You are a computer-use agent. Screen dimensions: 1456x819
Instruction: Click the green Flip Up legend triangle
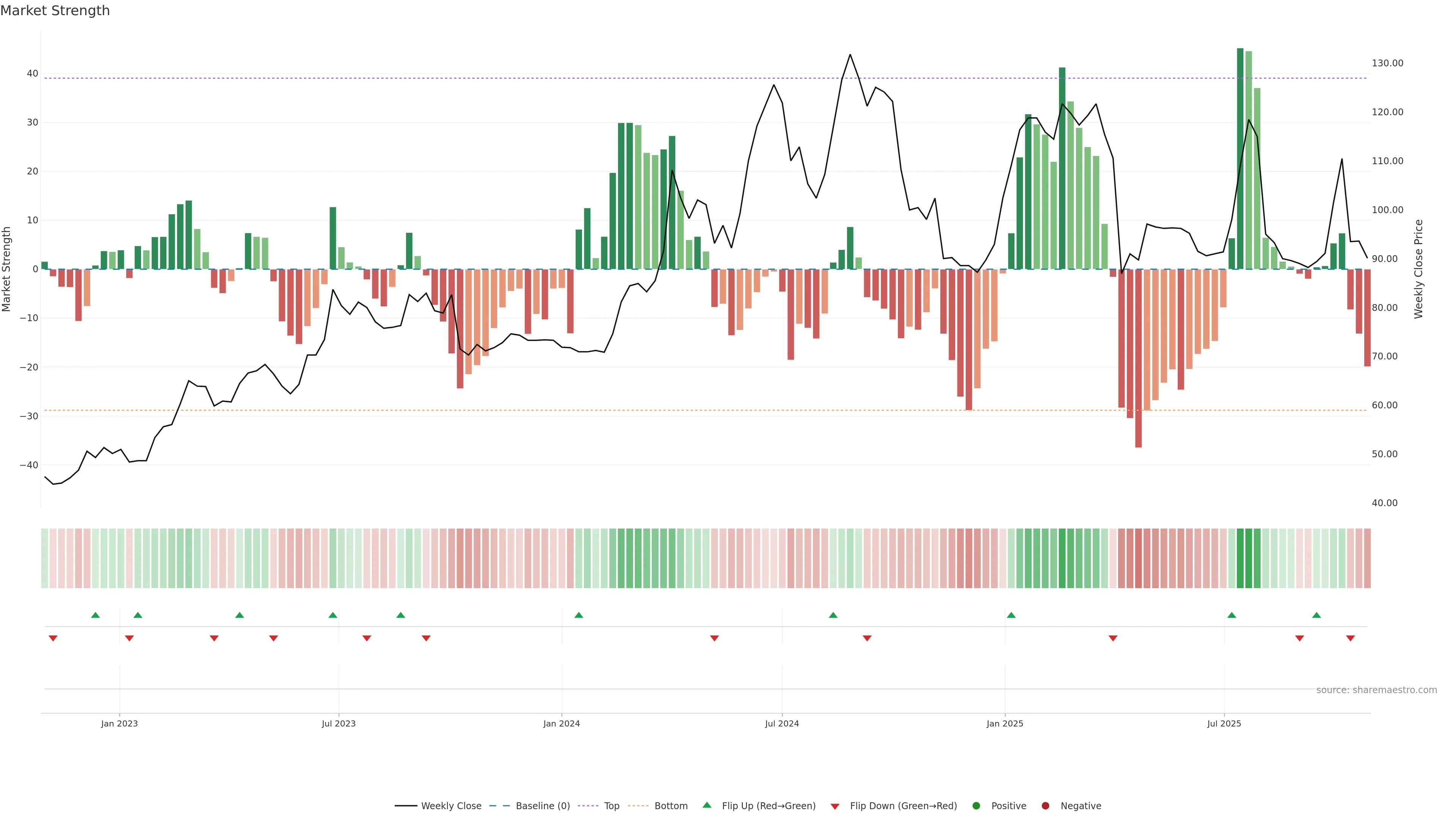[706, 805]
